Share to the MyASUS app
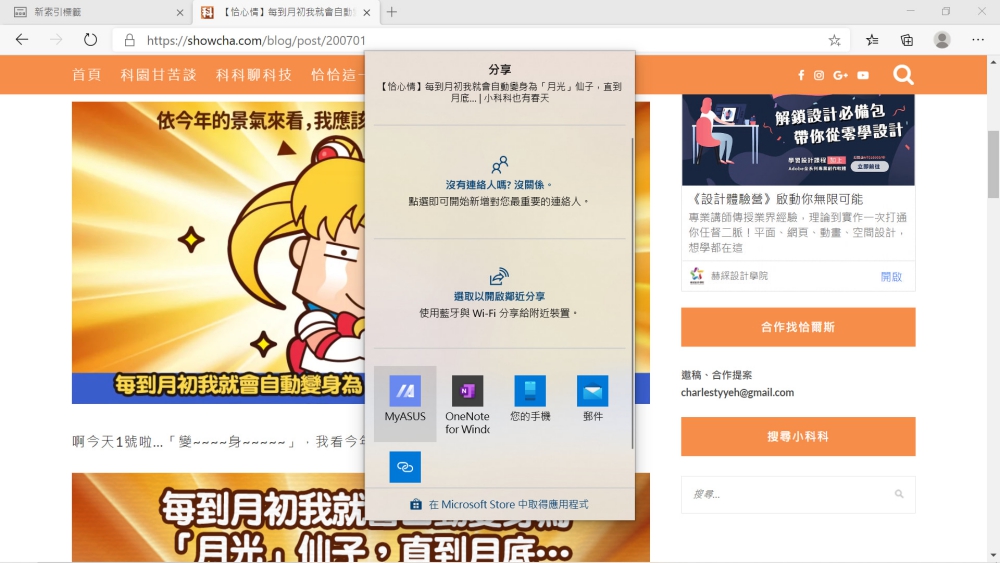Image resolution: width=1000 pixels, height=563 pixels. point(405,403)
